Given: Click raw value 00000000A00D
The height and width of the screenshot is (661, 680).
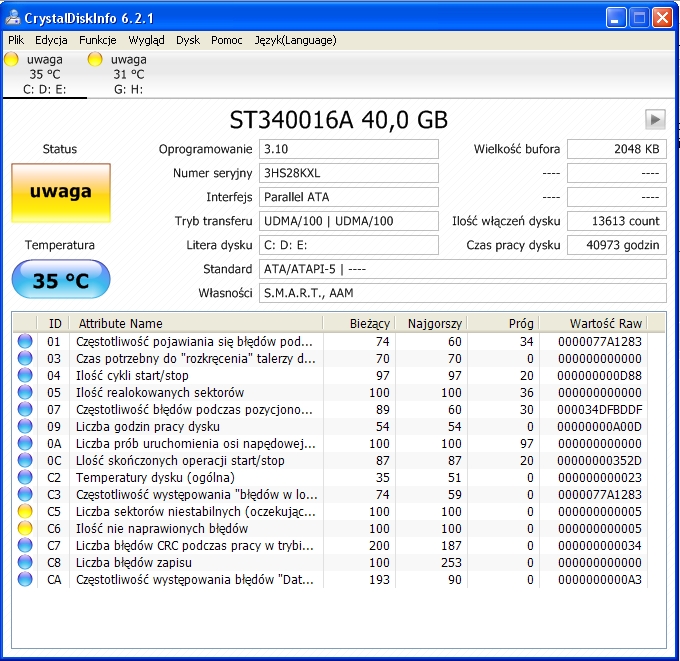Looking at the screenshot, I should point(600,426).
